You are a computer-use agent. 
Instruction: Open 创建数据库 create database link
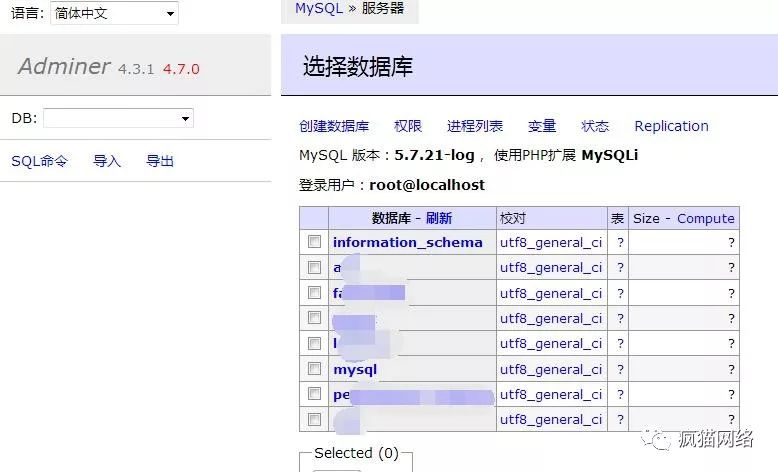pos(333,126)
